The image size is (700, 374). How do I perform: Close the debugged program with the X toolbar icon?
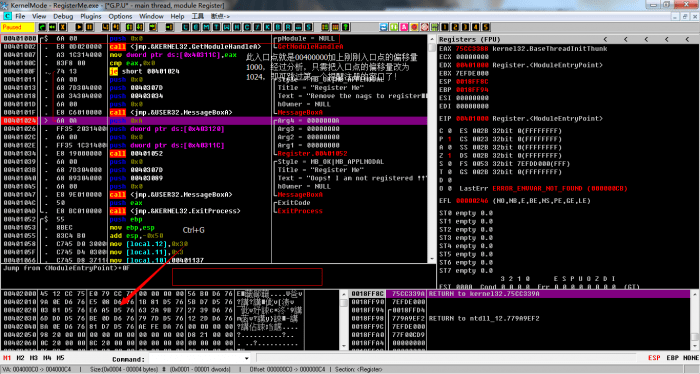click(x=63, y=27)
